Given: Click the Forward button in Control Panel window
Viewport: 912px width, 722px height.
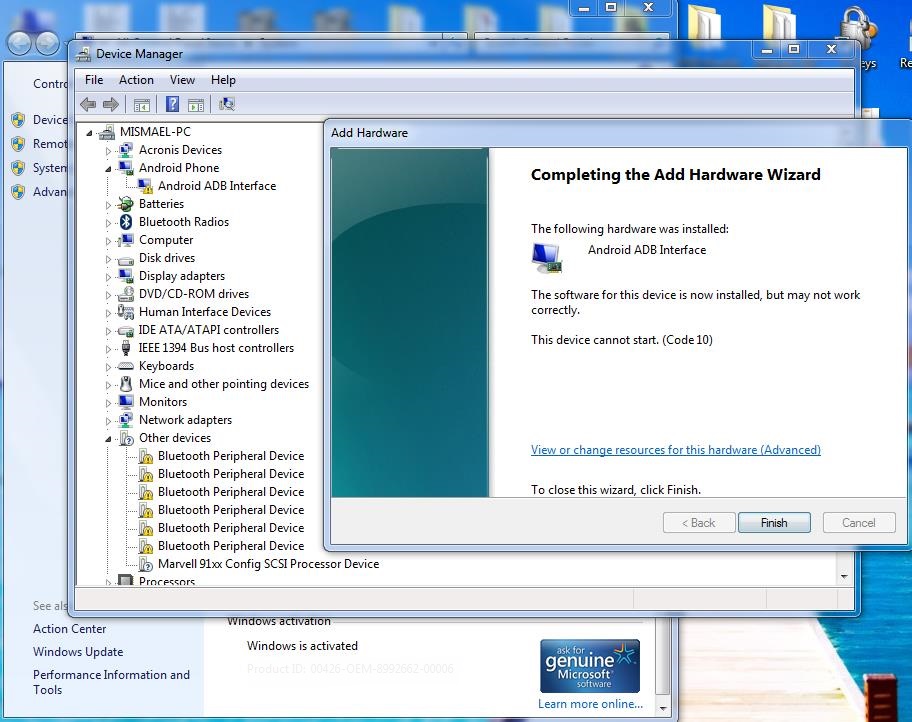Looking at the screenshot, I should (48, 43).
